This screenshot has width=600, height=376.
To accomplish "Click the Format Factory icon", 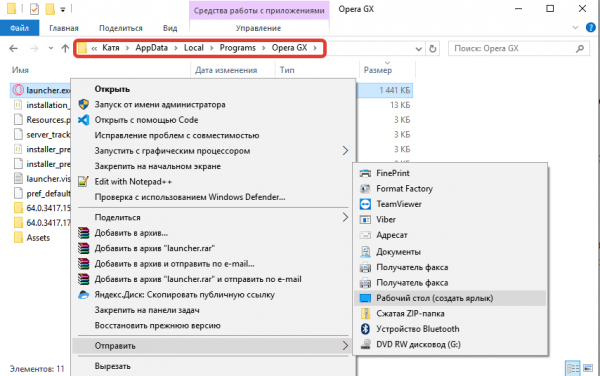I will [365, 189].
